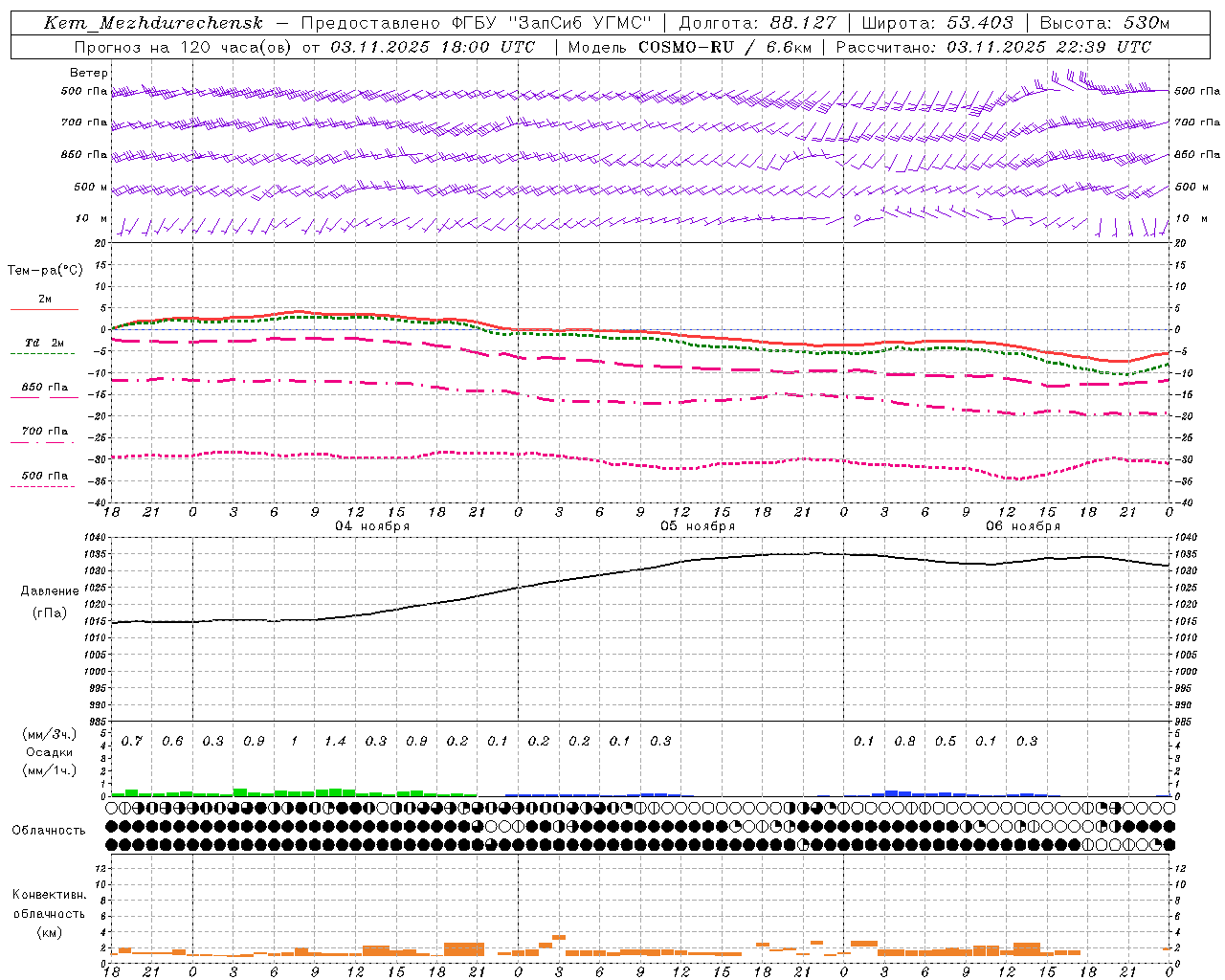Click 985 on the right pressure axis

pos(1185,722)
